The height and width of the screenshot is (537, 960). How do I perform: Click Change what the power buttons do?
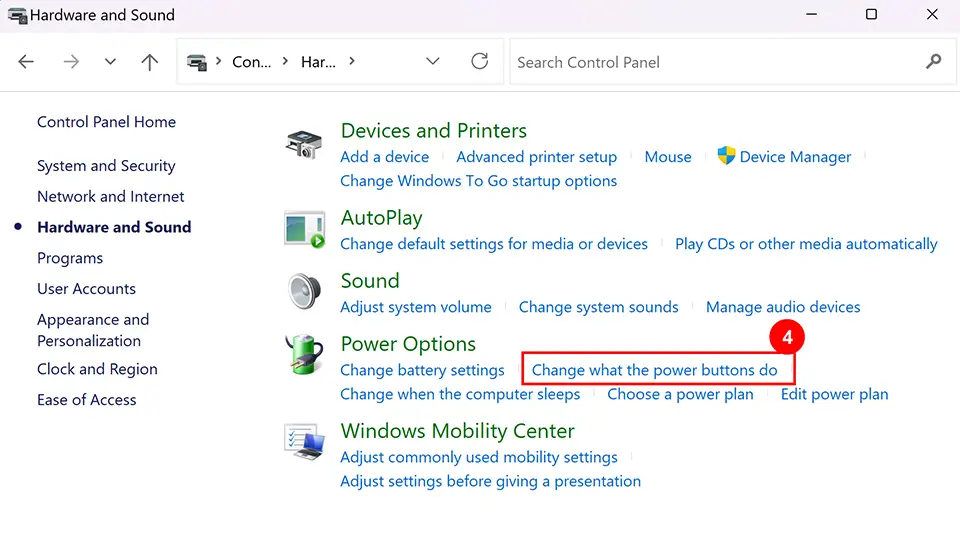point(654,370)
